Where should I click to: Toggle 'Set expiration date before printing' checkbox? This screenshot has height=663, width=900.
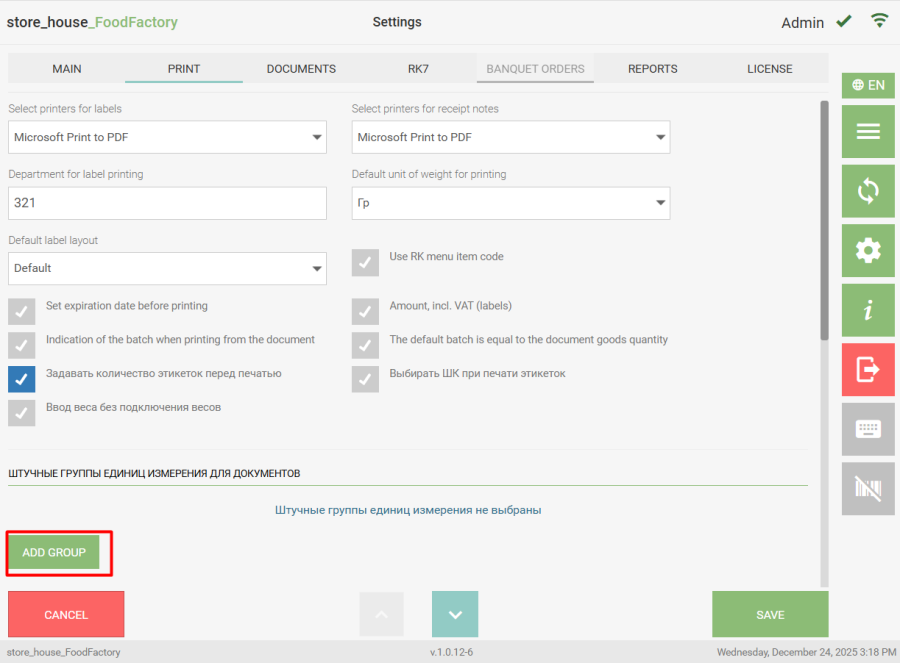[22, 311]
